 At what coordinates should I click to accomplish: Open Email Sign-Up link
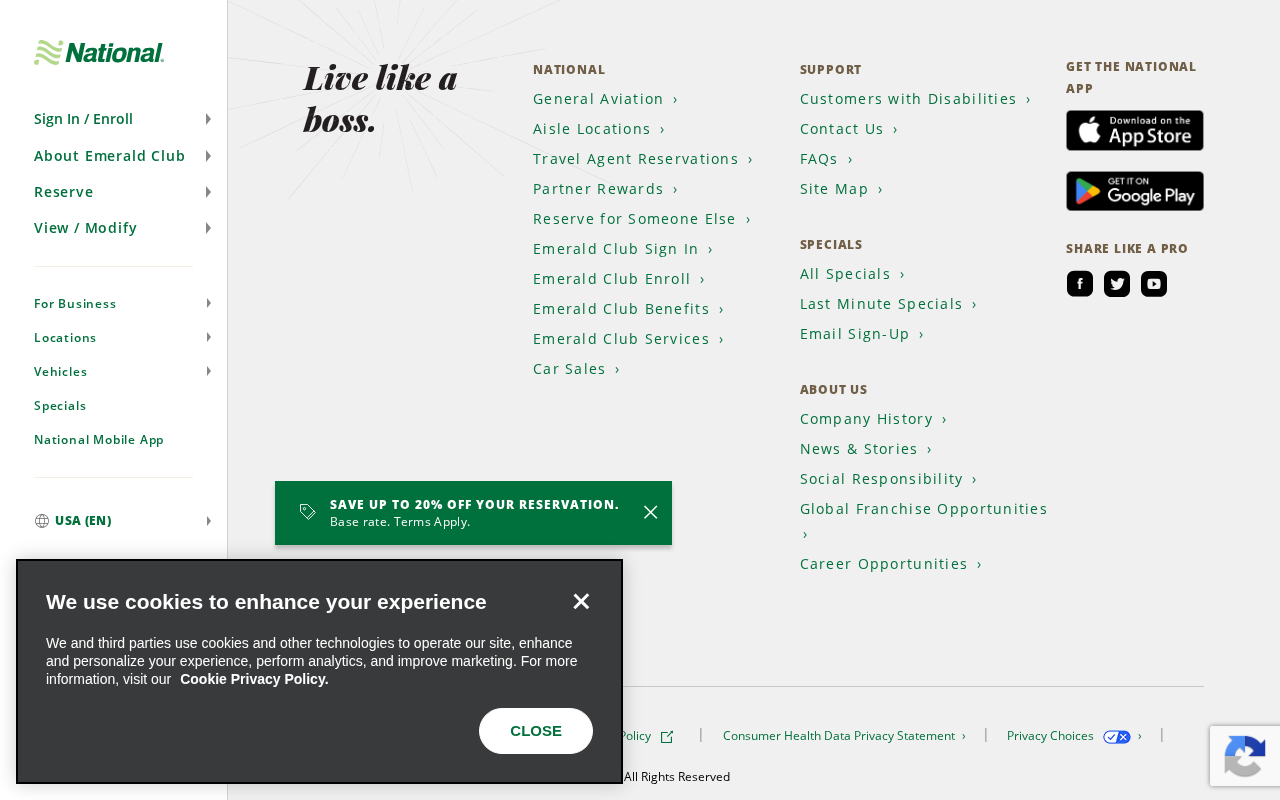click(x=862, y=334)
